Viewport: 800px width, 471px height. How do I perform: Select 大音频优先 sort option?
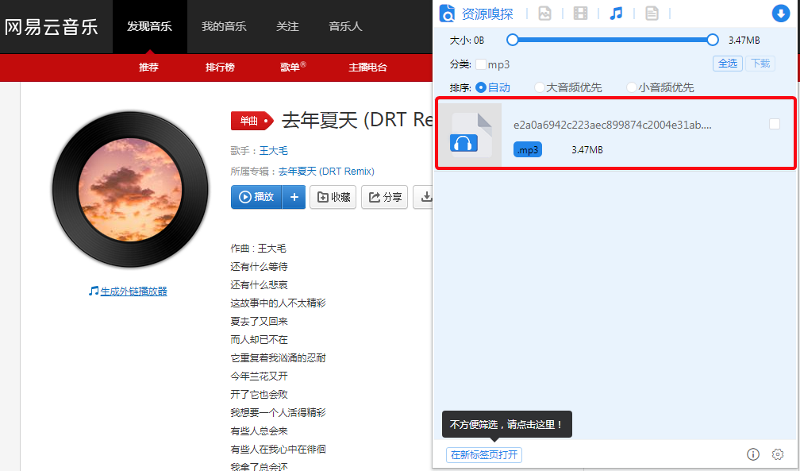(539, 87)
